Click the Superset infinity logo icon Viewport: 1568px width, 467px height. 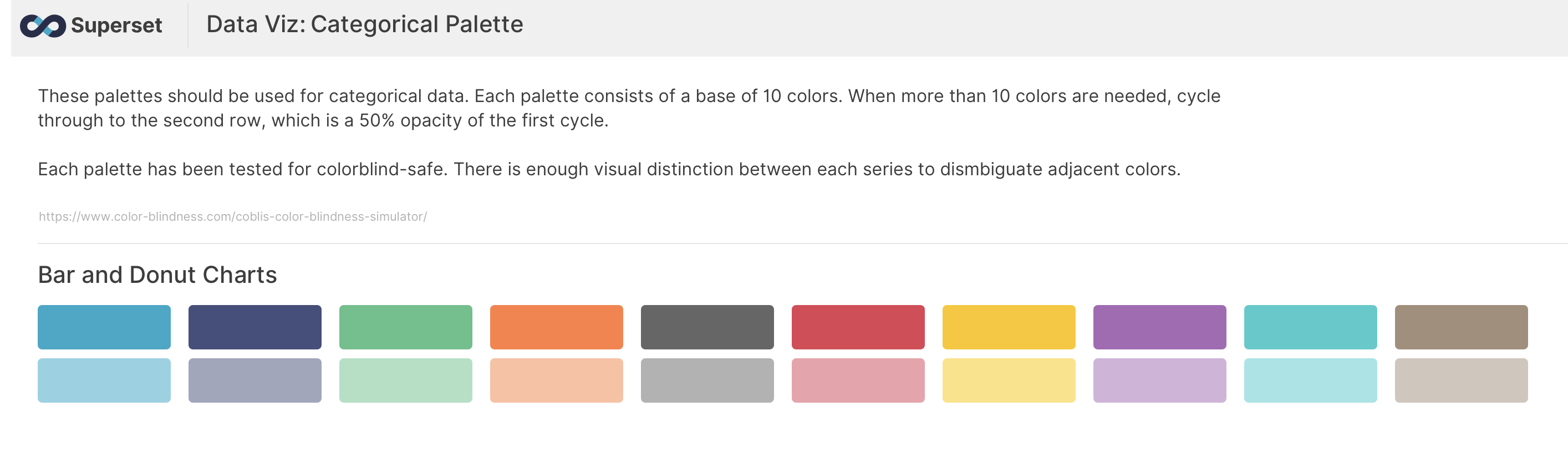point(43,26)
